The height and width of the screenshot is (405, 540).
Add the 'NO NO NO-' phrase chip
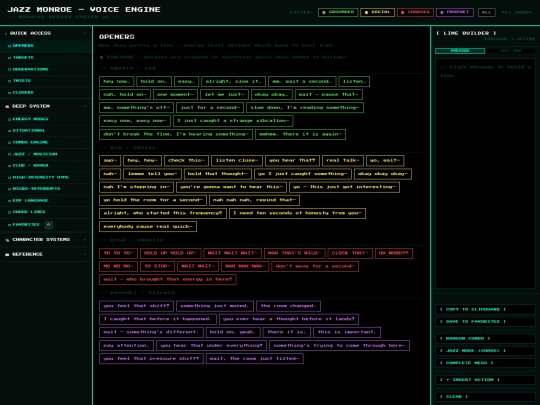coord(118,266)
